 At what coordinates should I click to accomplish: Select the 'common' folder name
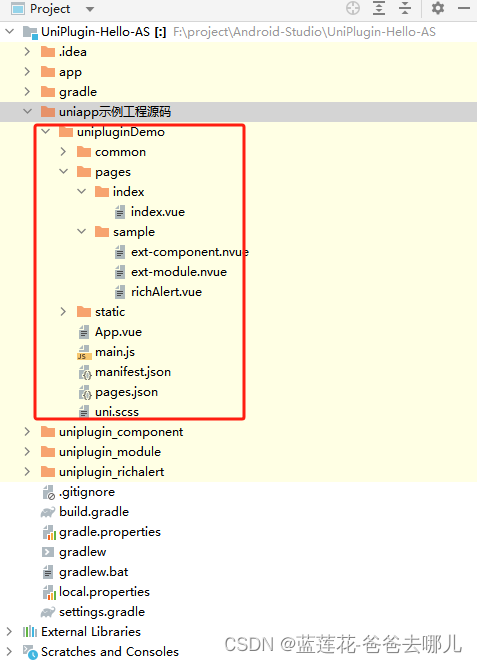[x=121, y=152]
